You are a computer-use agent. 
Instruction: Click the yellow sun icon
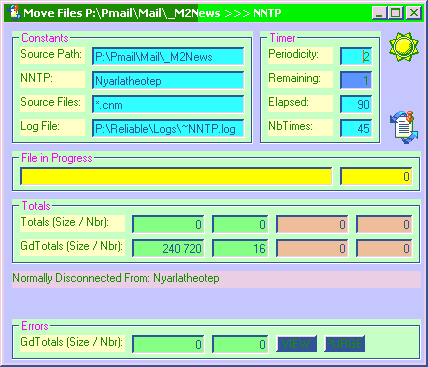[404, 47]
